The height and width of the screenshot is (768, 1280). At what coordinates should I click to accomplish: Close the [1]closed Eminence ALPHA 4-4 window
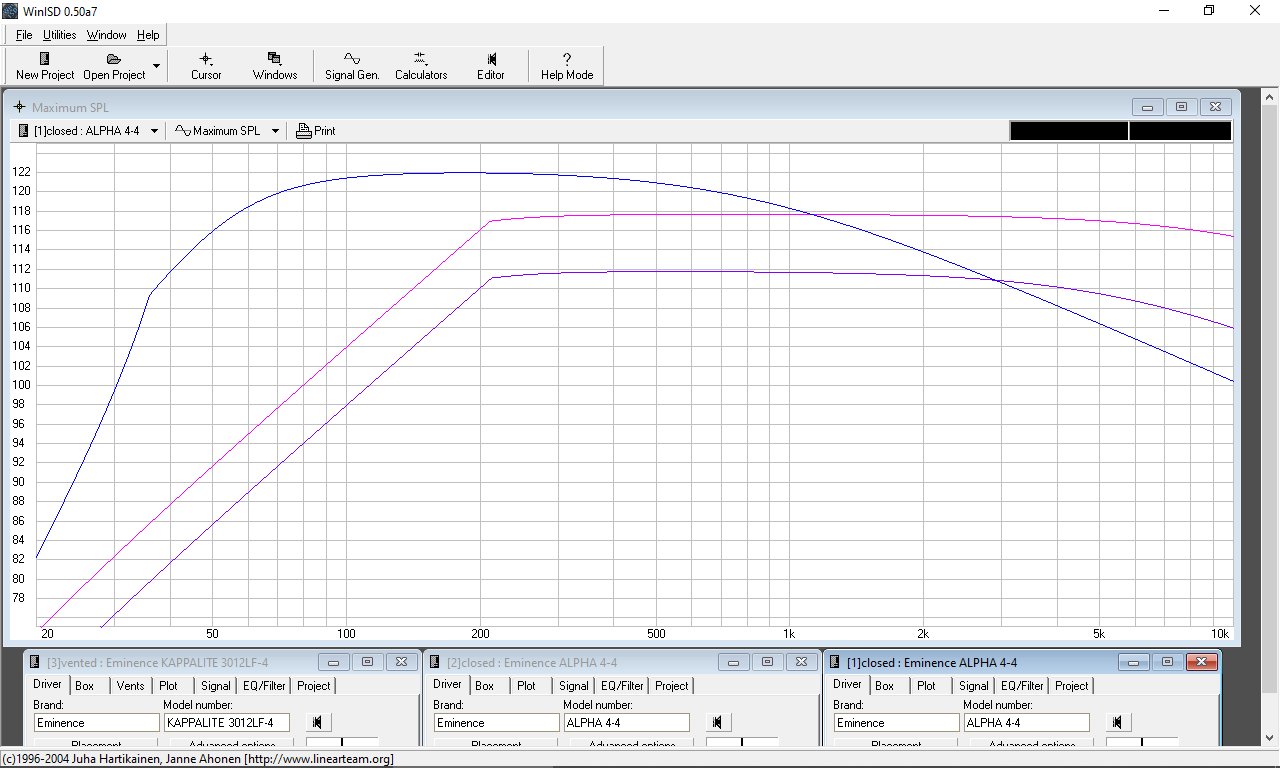pos(1202,662)
